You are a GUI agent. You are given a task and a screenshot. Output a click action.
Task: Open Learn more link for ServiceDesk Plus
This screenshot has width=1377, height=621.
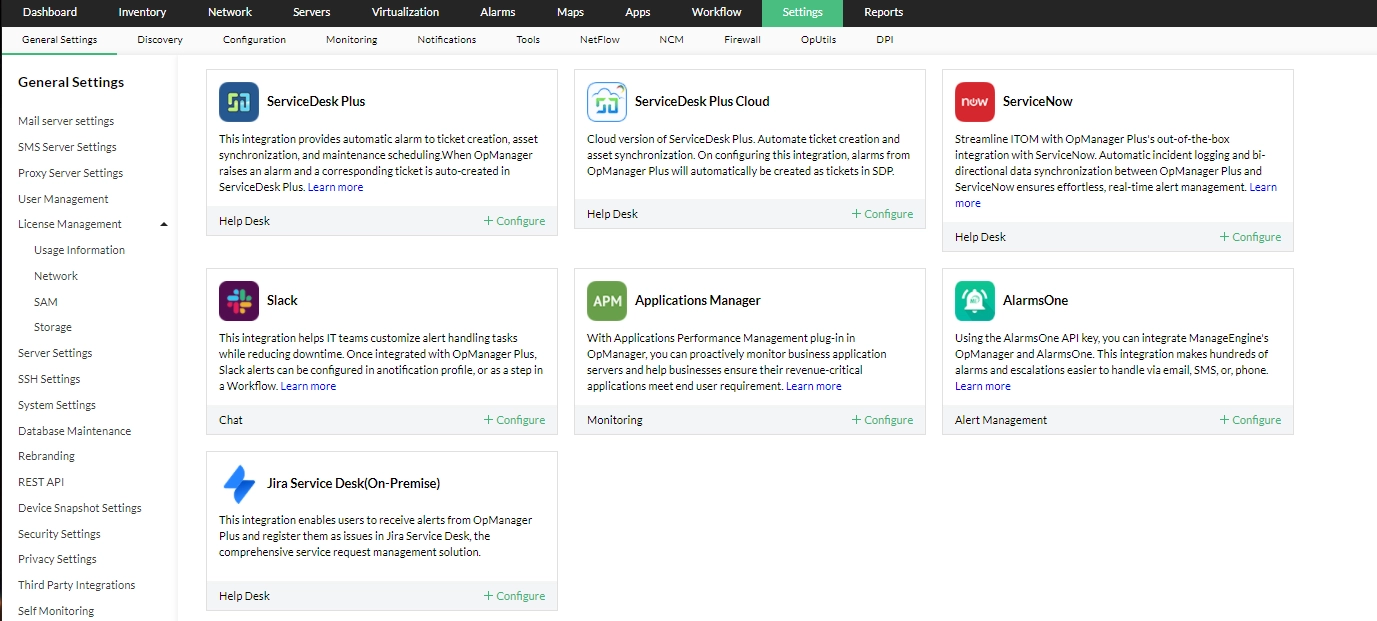pos(336,187)
